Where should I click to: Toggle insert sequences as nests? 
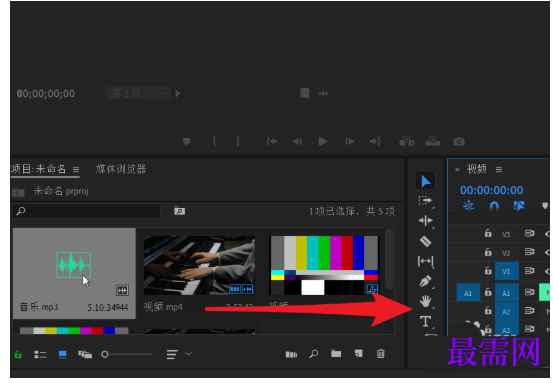[x=468, y=206]
